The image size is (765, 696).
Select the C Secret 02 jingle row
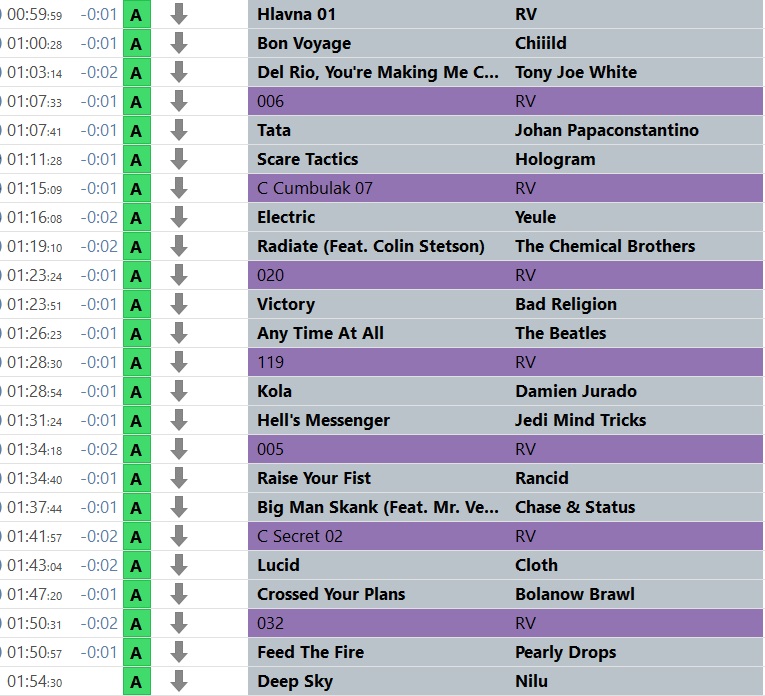tap(505, 537)
